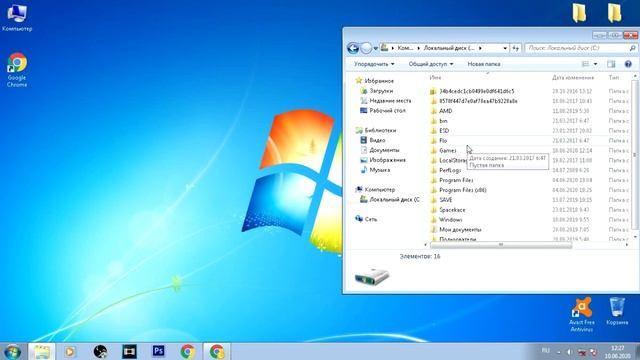Viewport: 640px width, 360px height.
Task: Open the view options dropdown arrow
Action: pyautogui.click(x=595, y=64)
